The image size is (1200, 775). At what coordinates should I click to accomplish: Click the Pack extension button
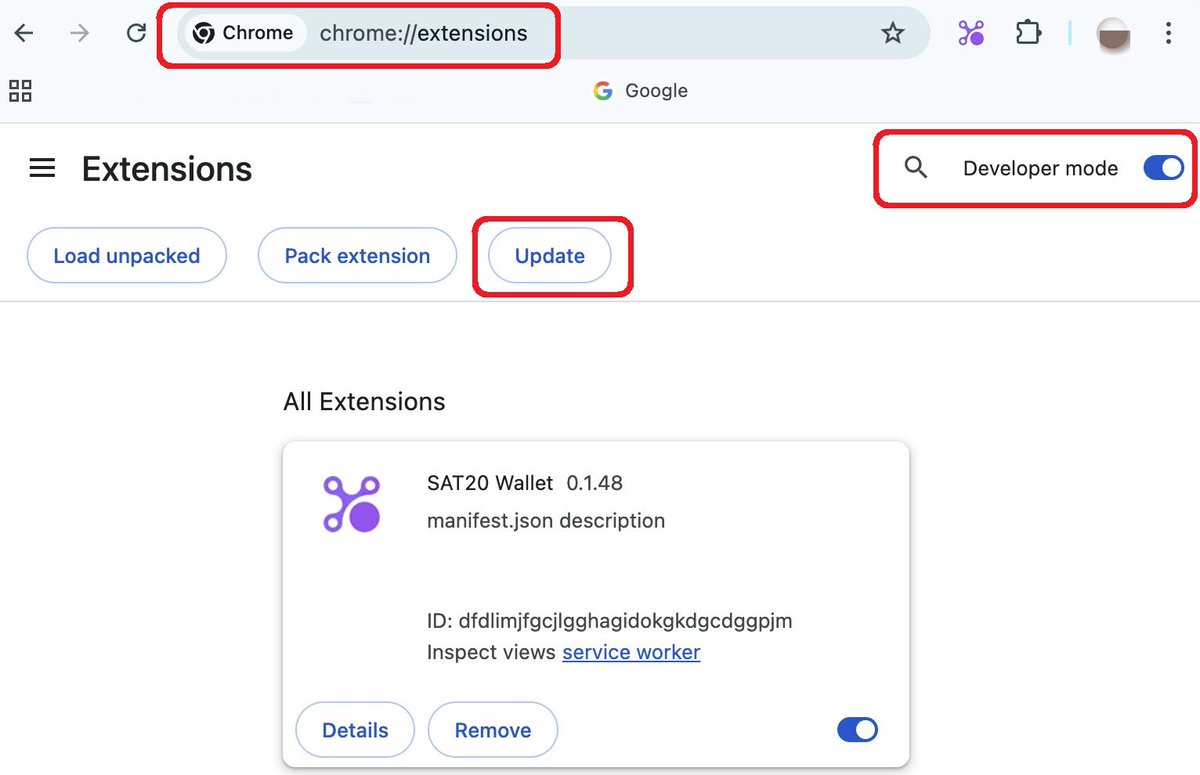pyautogui.click(x=357, y=256)
